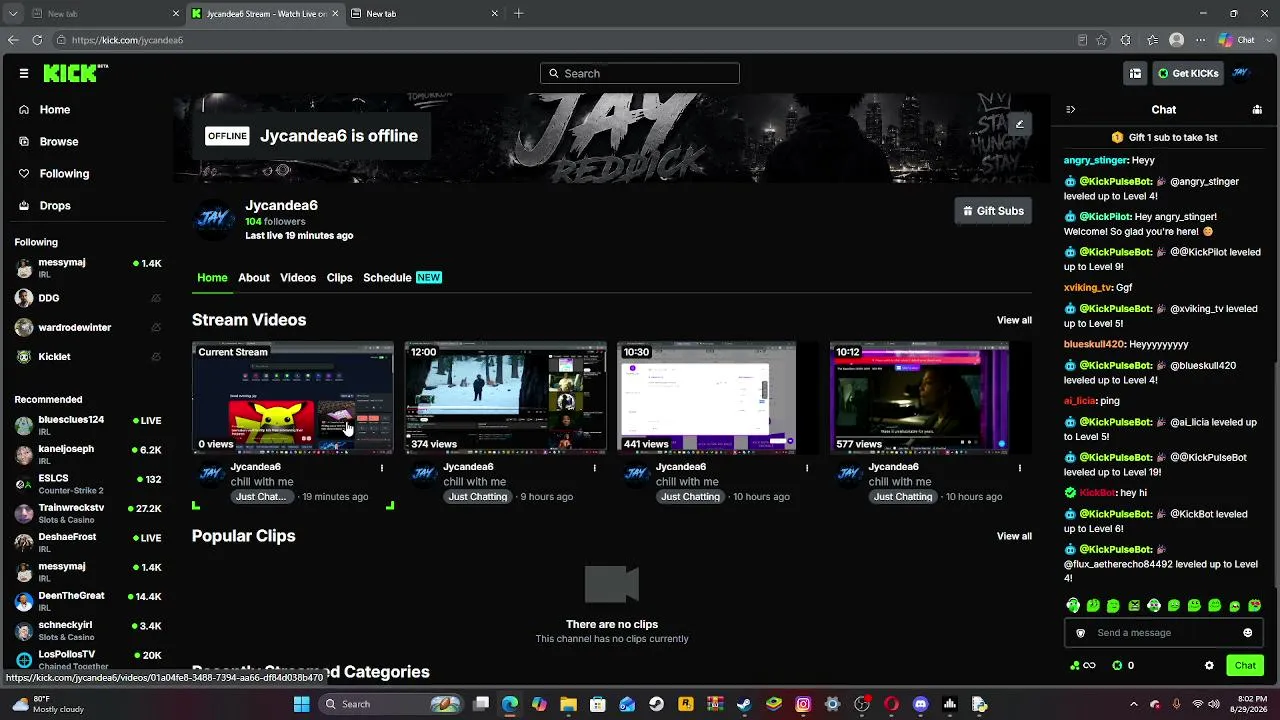Open the Drops icon in the sidebar
1280x720 pixels.
pos(24,206)
